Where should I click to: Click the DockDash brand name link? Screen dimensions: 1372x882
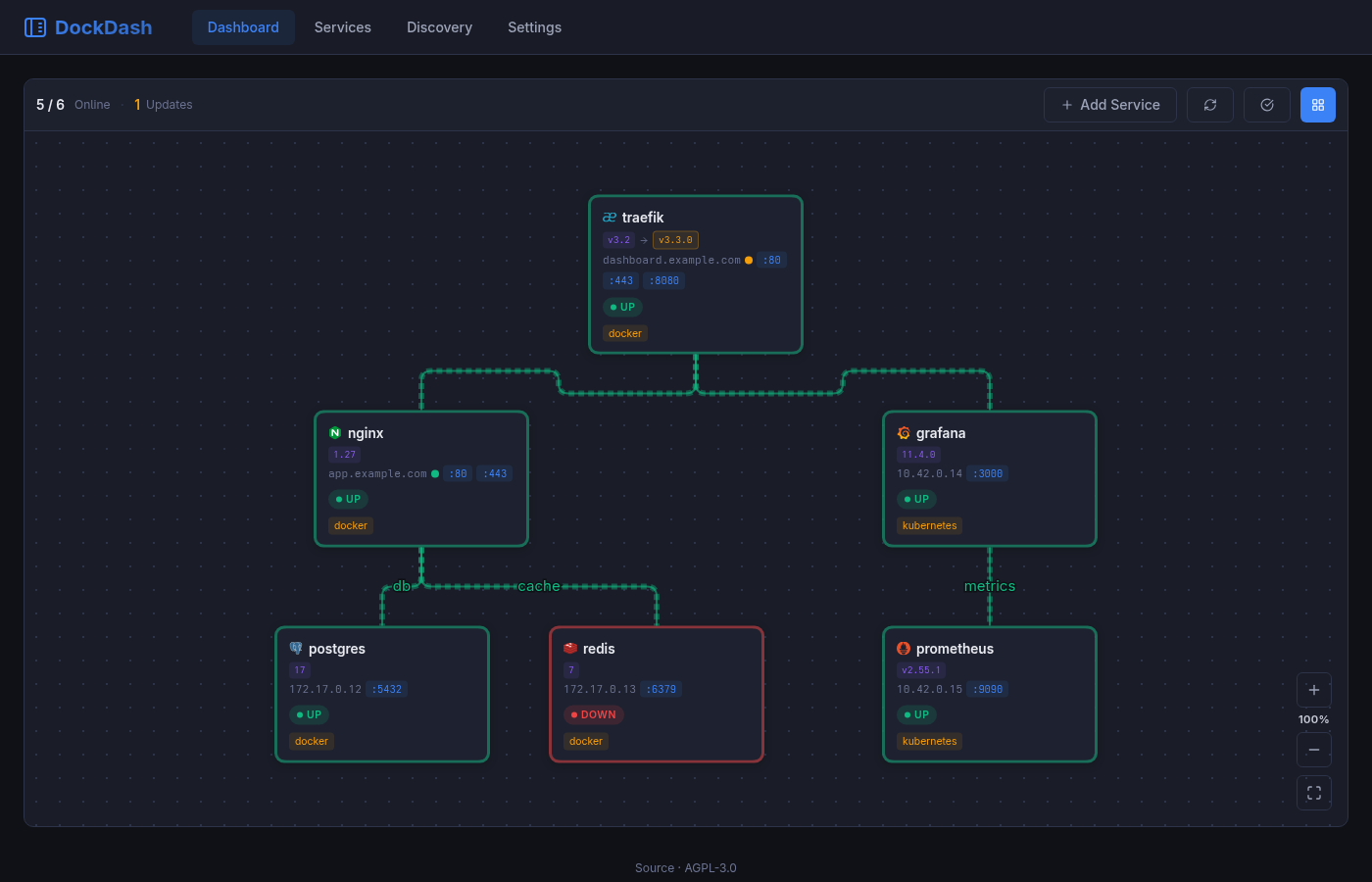[104, 27]
